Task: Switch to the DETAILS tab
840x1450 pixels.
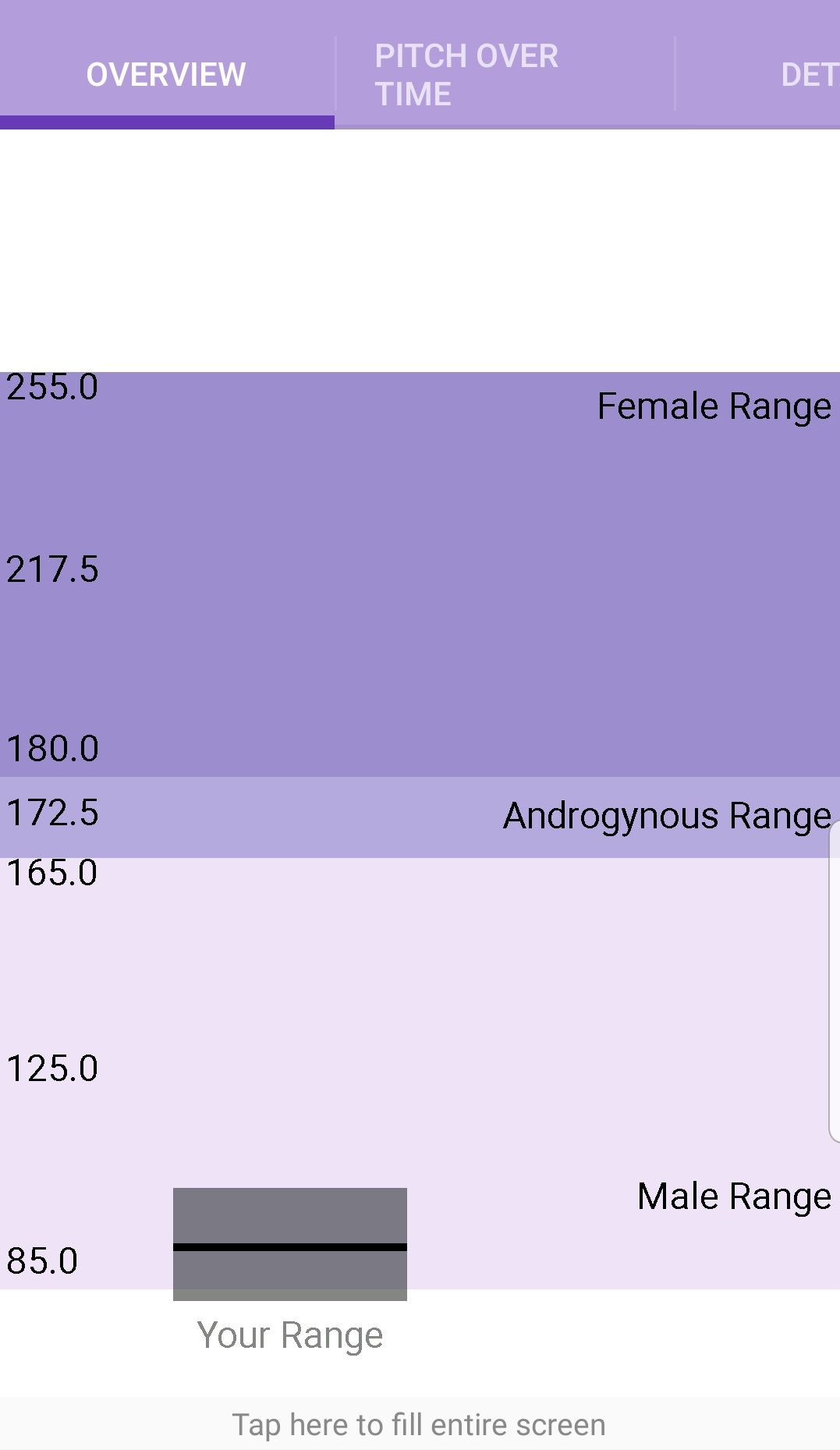Action: (x=803, y=74)
